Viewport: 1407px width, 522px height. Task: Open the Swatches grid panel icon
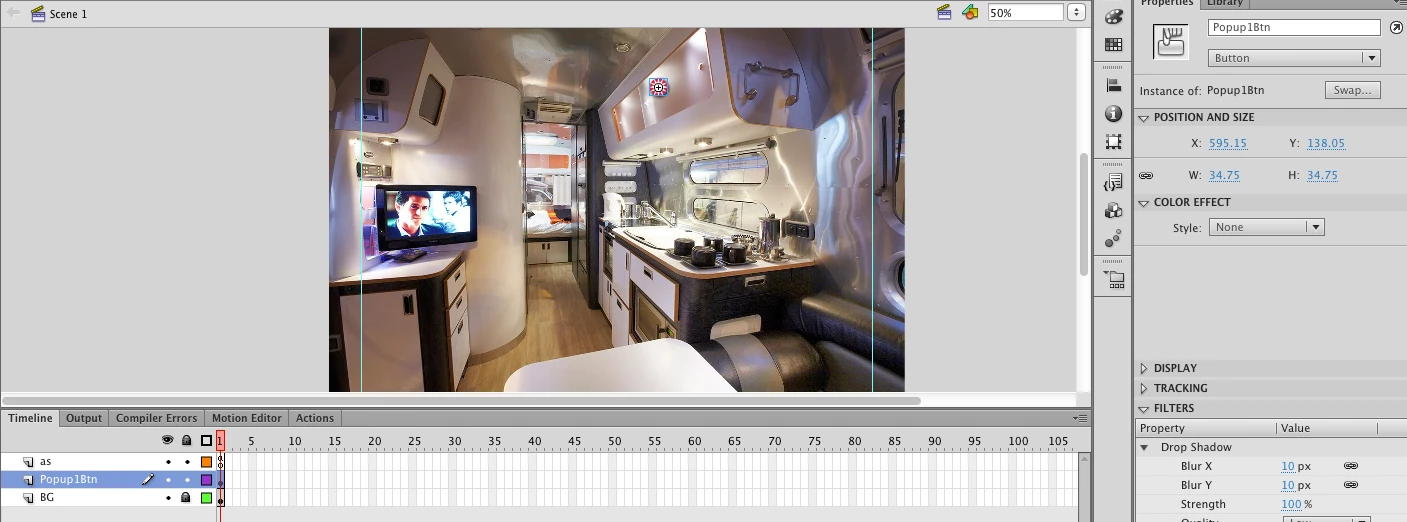(1113, 45)
